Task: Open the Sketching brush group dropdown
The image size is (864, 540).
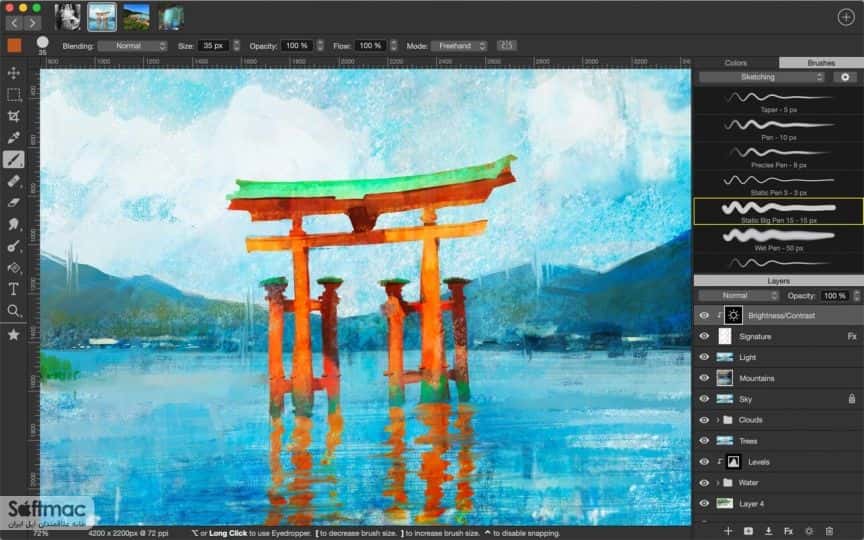Action: tap(762, 77)
